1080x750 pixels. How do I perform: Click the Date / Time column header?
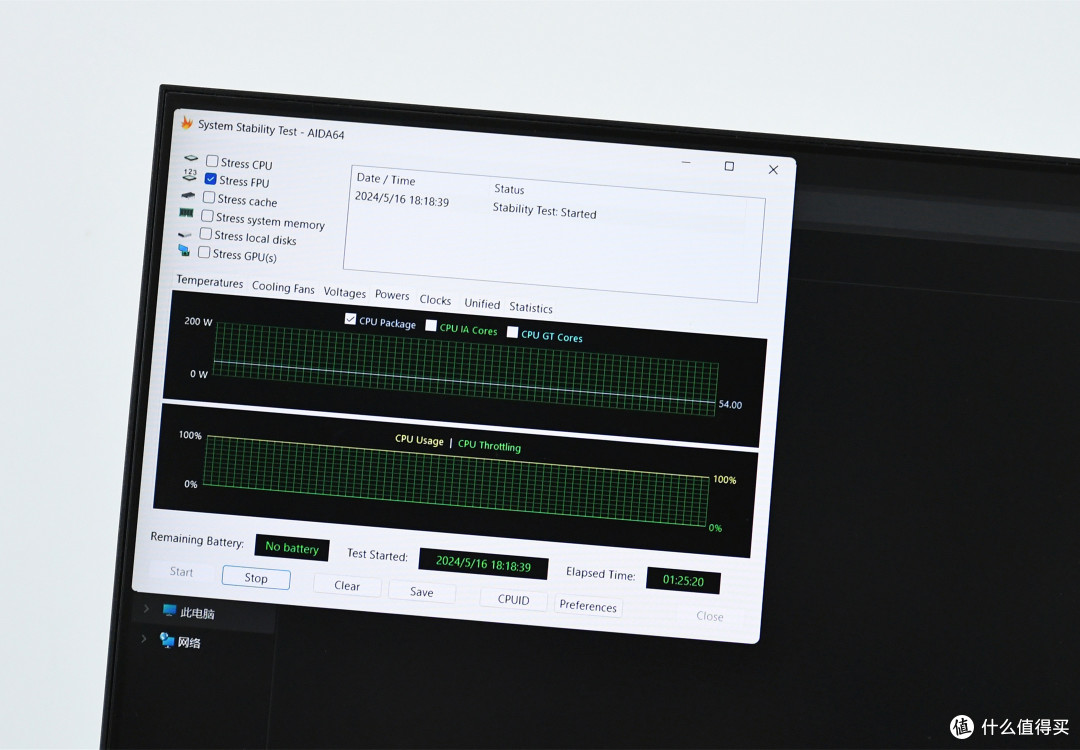[386, 179]
